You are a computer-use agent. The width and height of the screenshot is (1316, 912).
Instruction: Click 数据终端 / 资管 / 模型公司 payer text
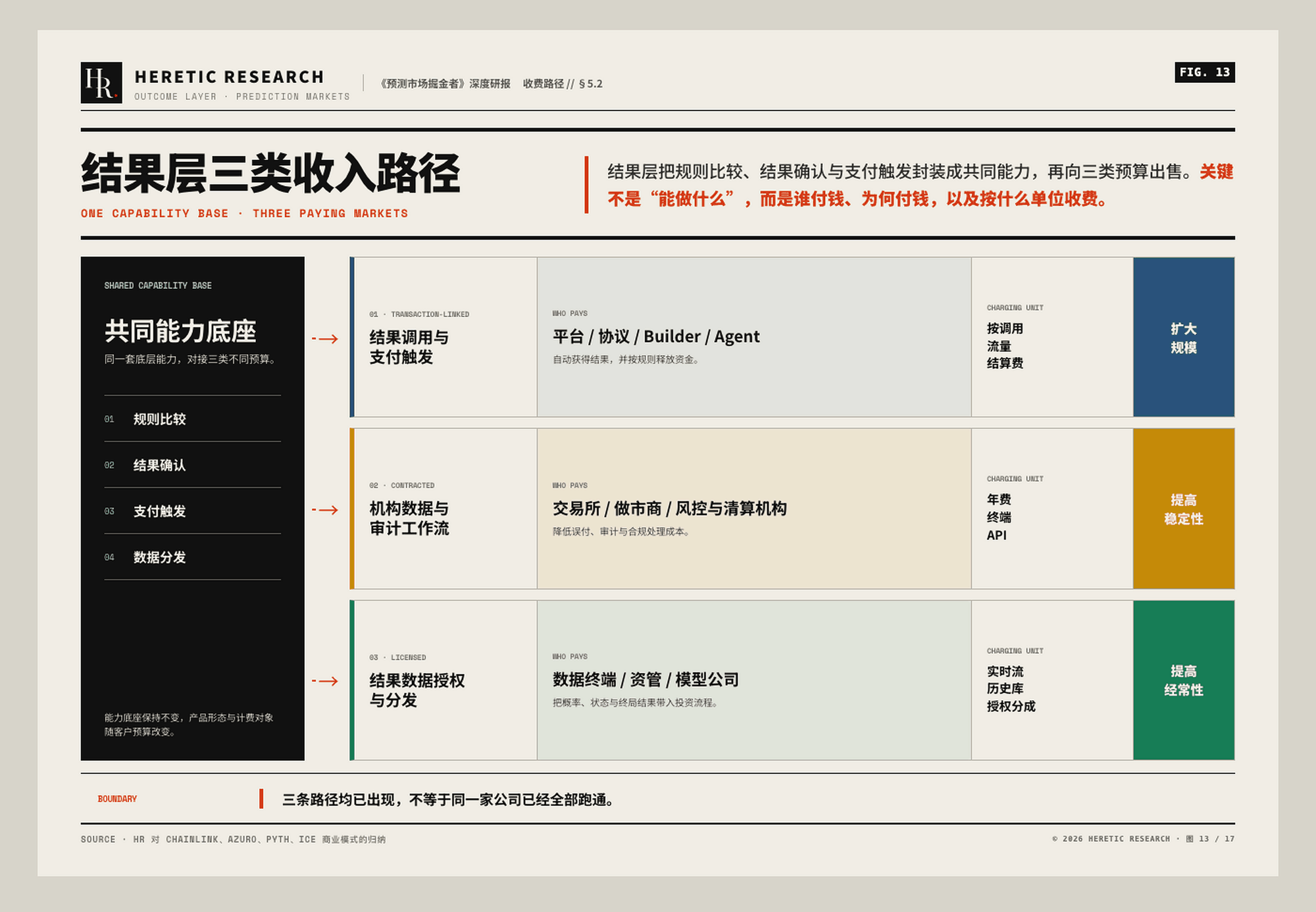[645, 679]
